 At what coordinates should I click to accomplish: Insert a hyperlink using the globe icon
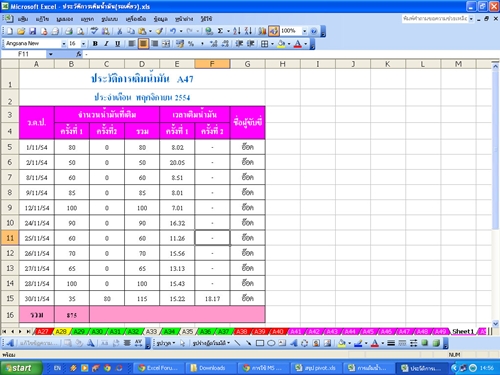[209, 31]
